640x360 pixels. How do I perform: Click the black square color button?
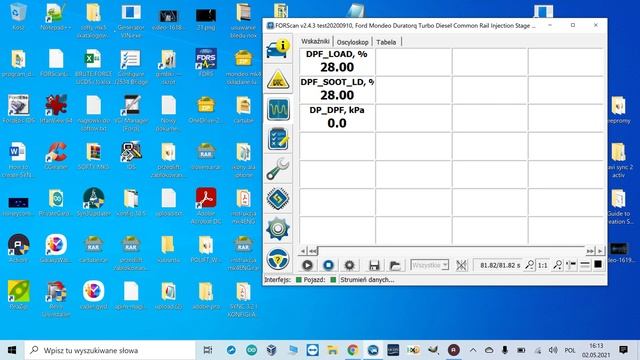coord(598,265)
